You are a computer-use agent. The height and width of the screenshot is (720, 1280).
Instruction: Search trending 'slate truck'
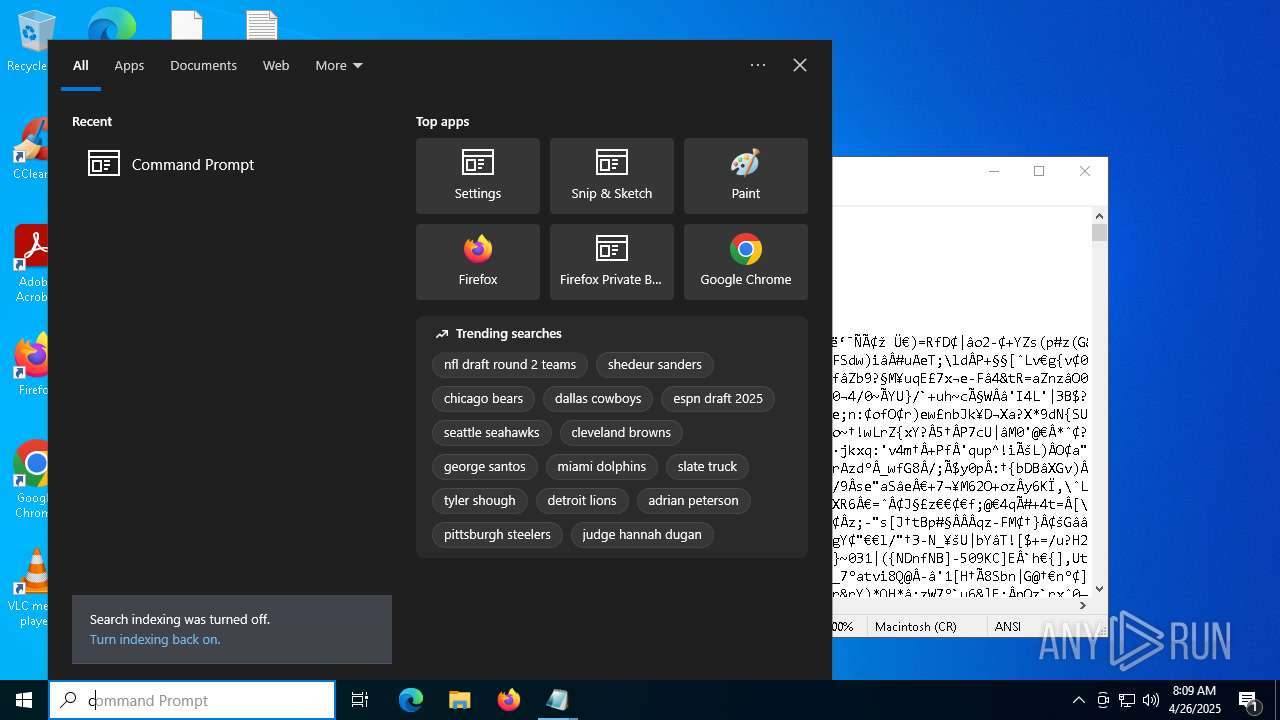point(707,467)
